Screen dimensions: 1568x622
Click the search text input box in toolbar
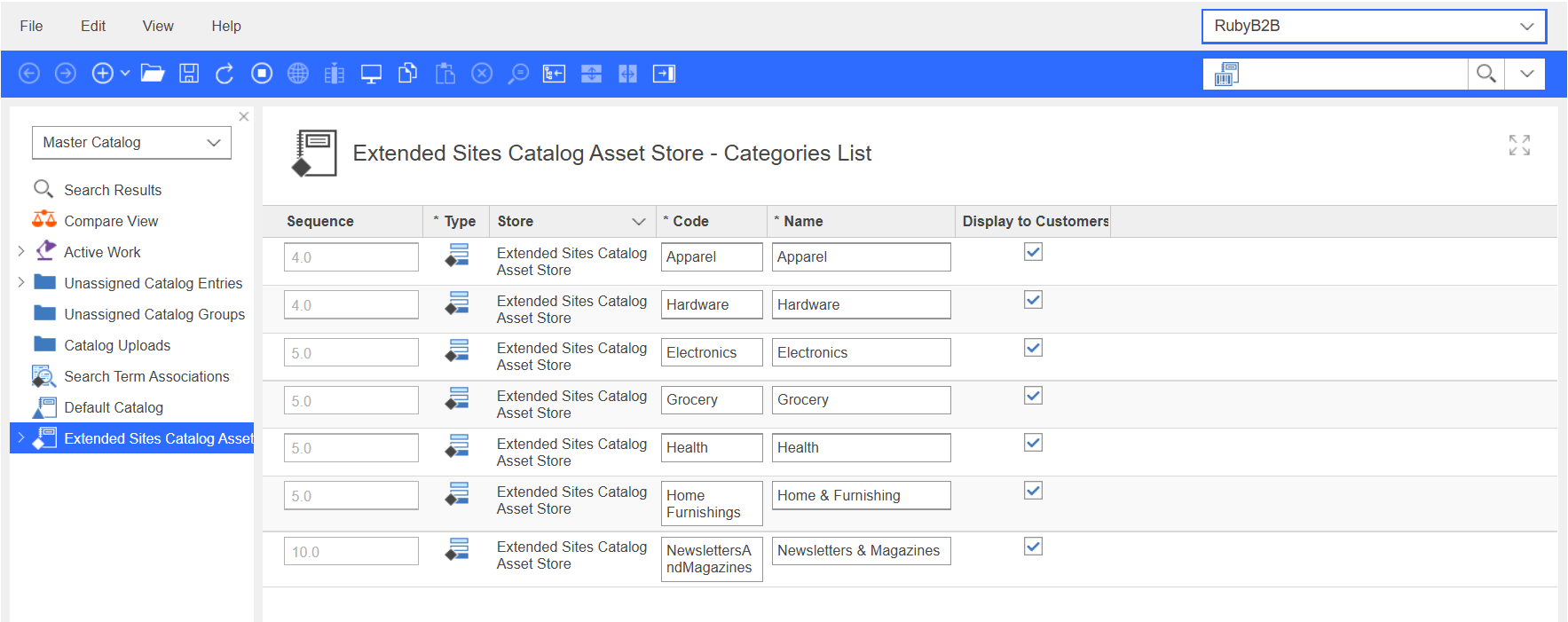coord(1353,74)
